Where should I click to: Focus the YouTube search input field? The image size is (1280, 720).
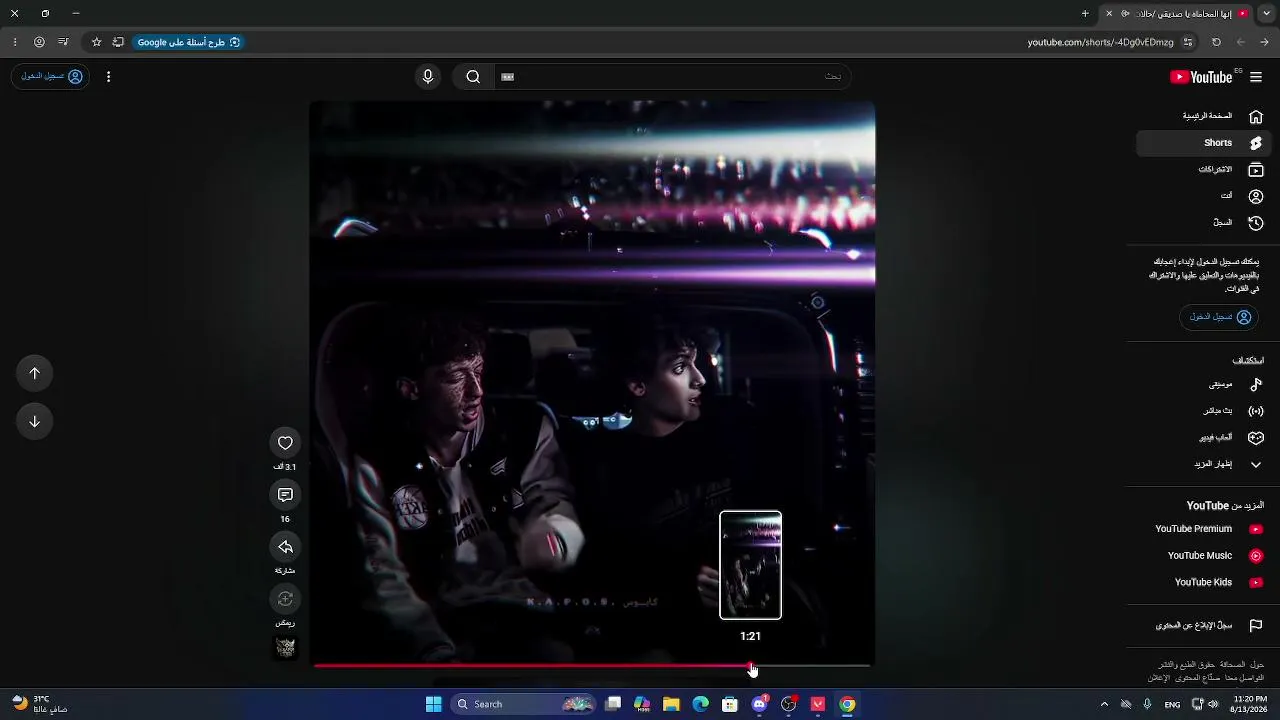[x=672, y=77]
